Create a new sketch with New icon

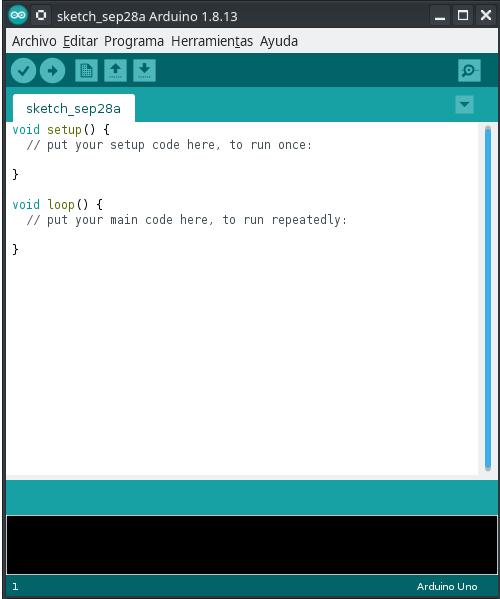(86, 71)
